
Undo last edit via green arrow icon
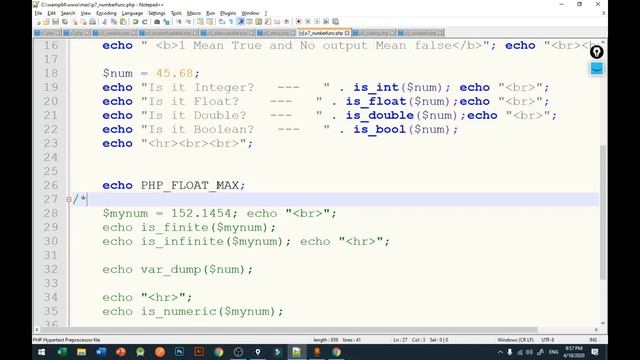(136, 21)
